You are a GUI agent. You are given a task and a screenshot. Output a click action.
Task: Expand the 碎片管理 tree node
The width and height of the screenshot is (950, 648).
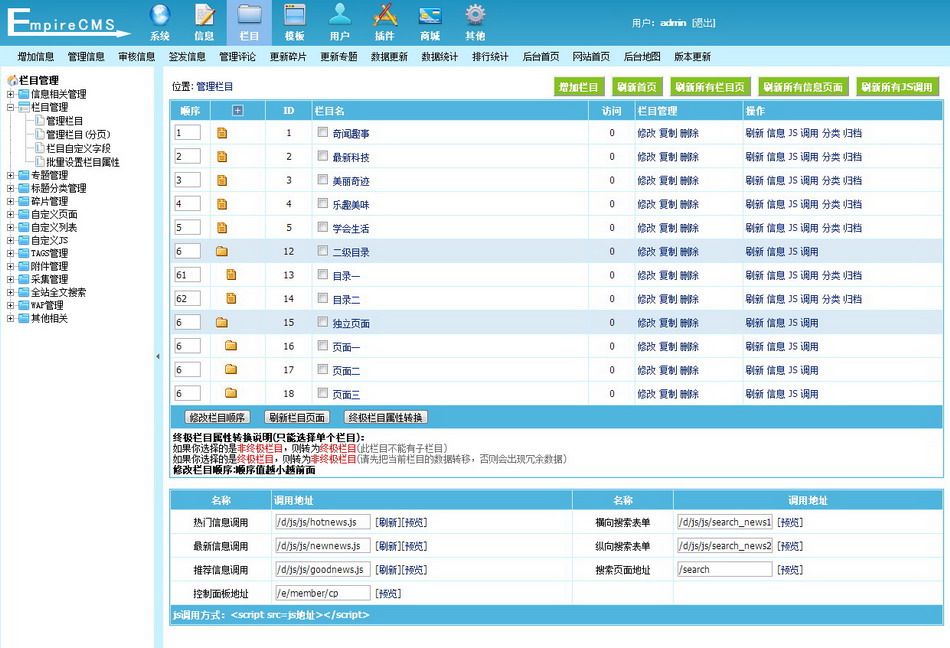pos(10,201)
